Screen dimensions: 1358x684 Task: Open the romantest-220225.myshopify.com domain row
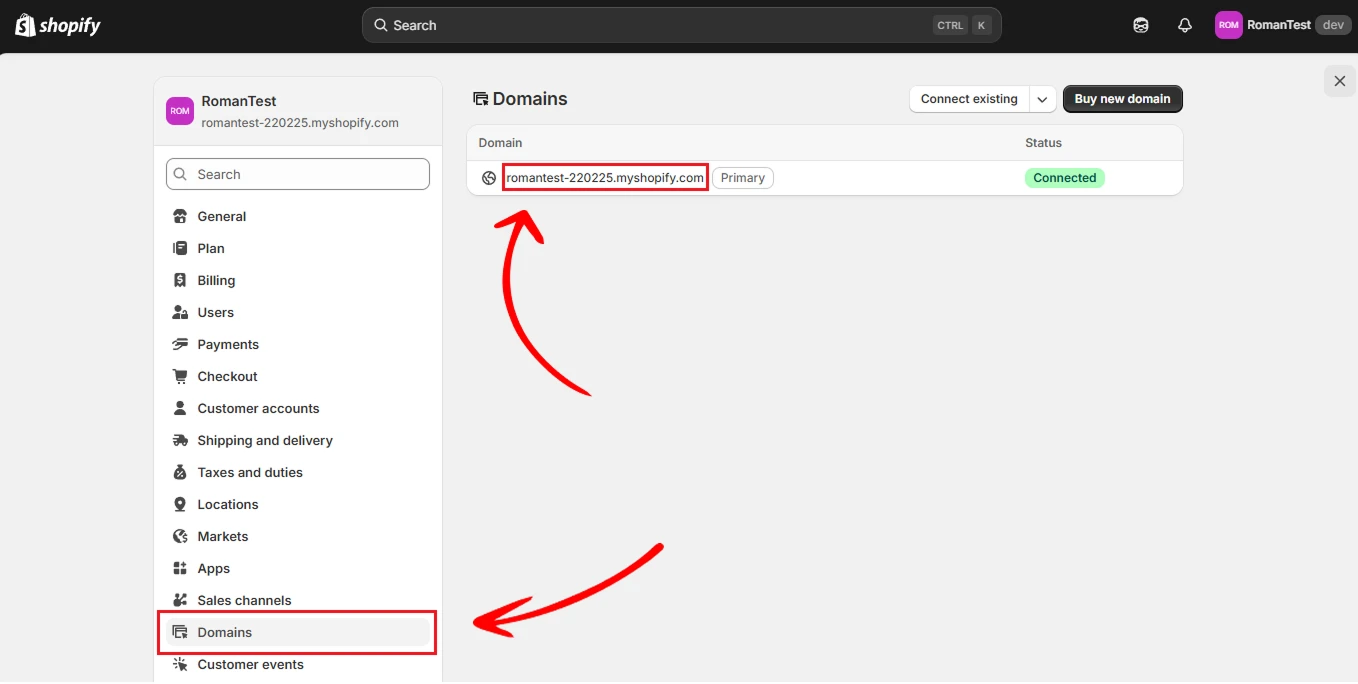pos(825,178)
